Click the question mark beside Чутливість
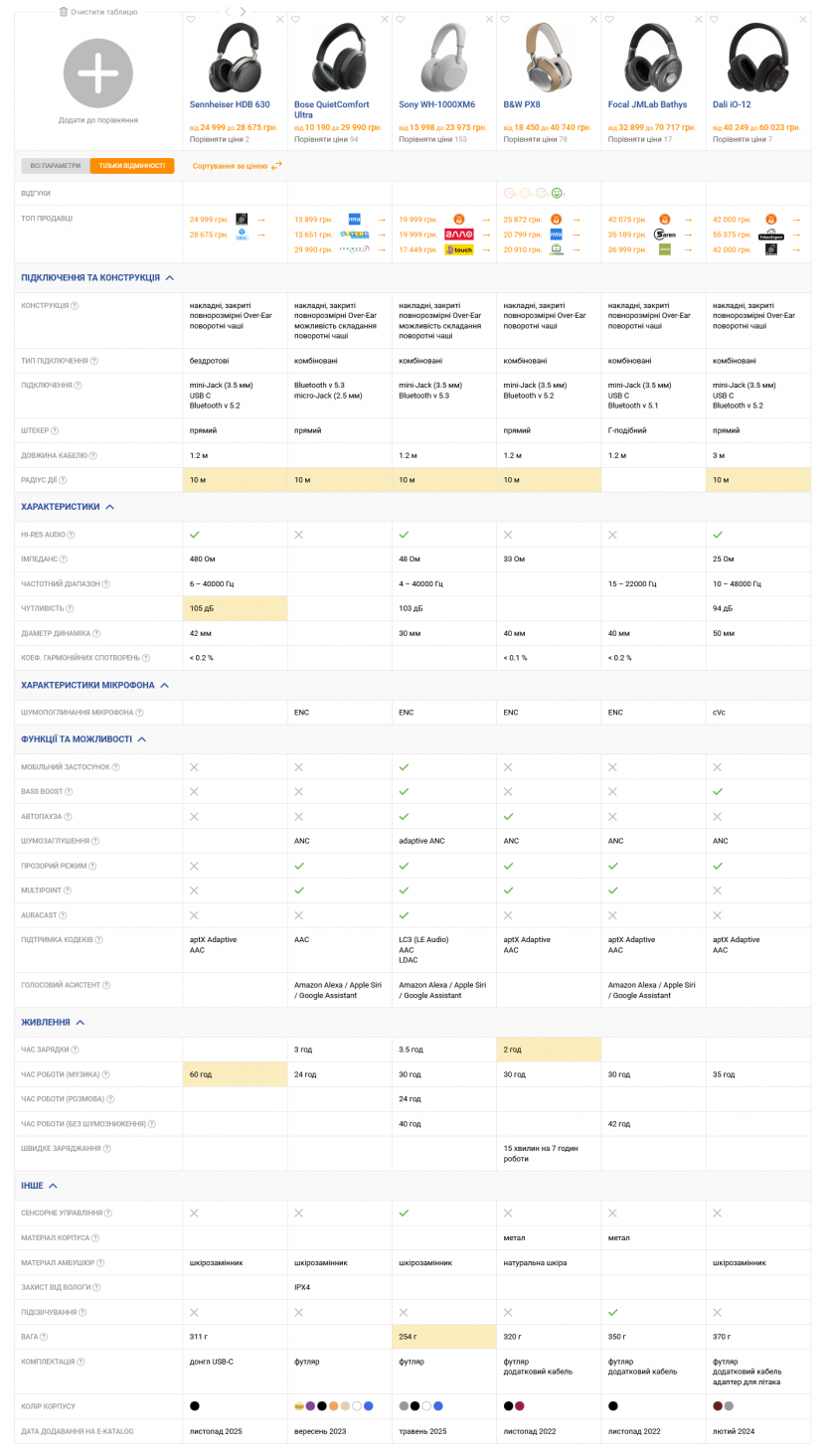The height and width of the screenshot is (1456, 830). pyautogui.click(x=71, y=608)
